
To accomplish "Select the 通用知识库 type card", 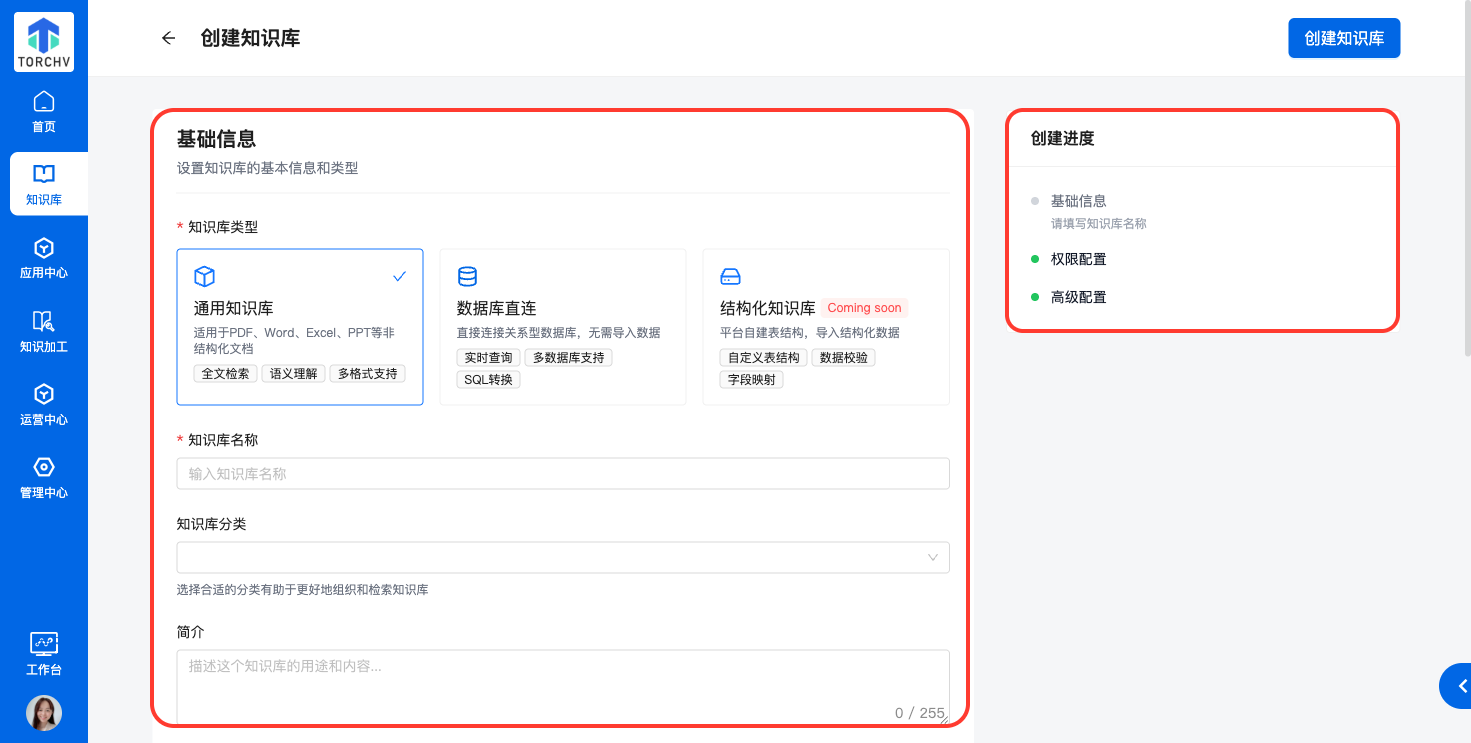I will point(300,327).
